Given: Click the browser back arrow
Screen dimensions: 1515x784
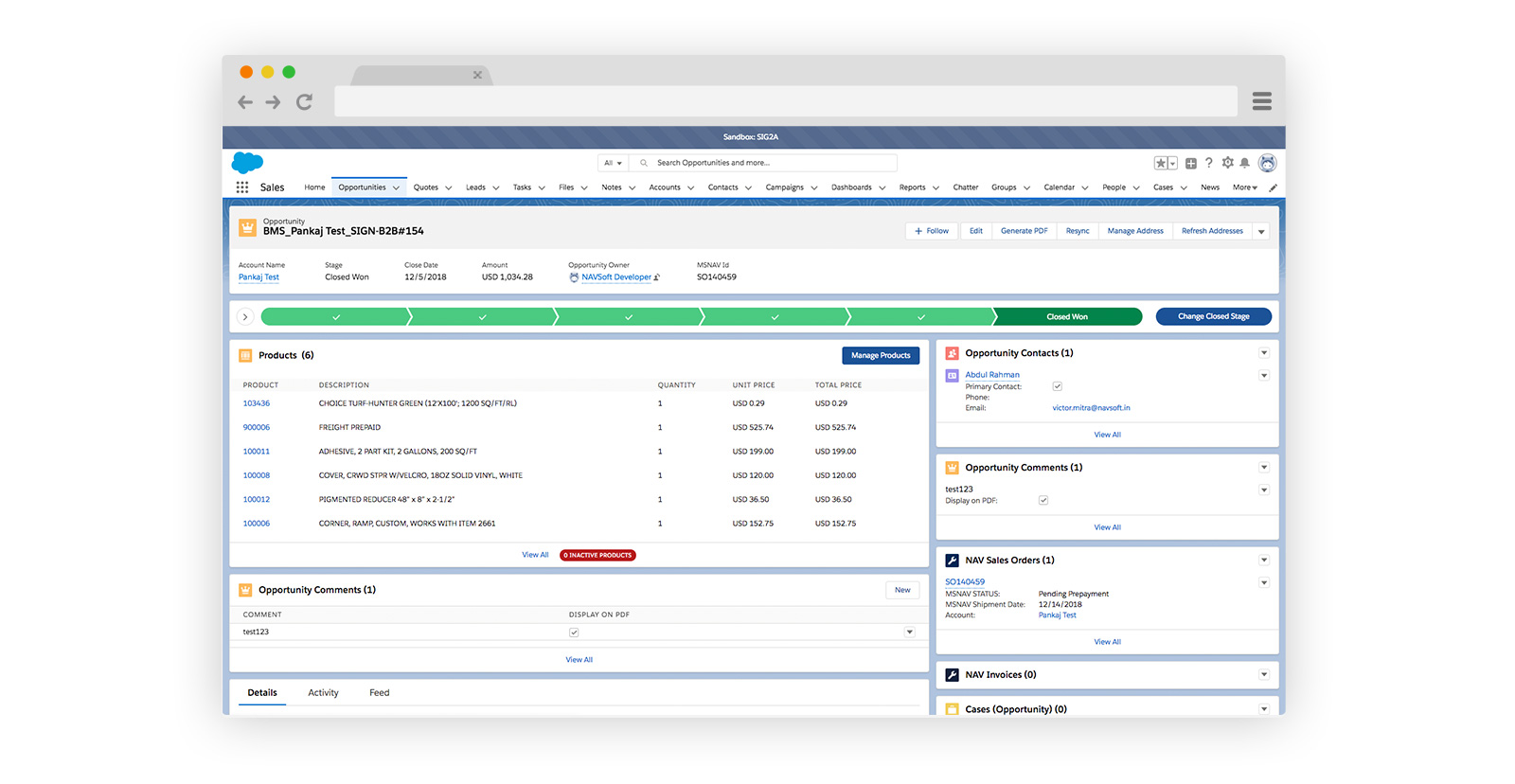Looking at the screenshot, I should click(x=245, y=102).
